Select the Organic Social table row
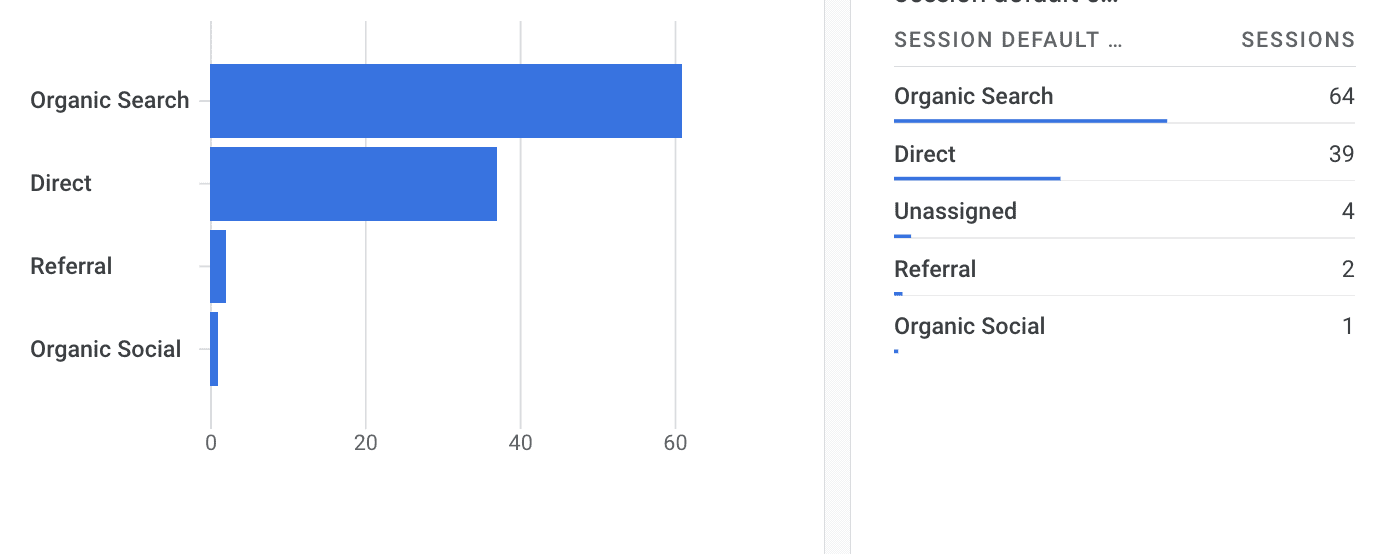Image resolution: width=1388 pixels, height=554 pixels. [x=1125, y=326]
